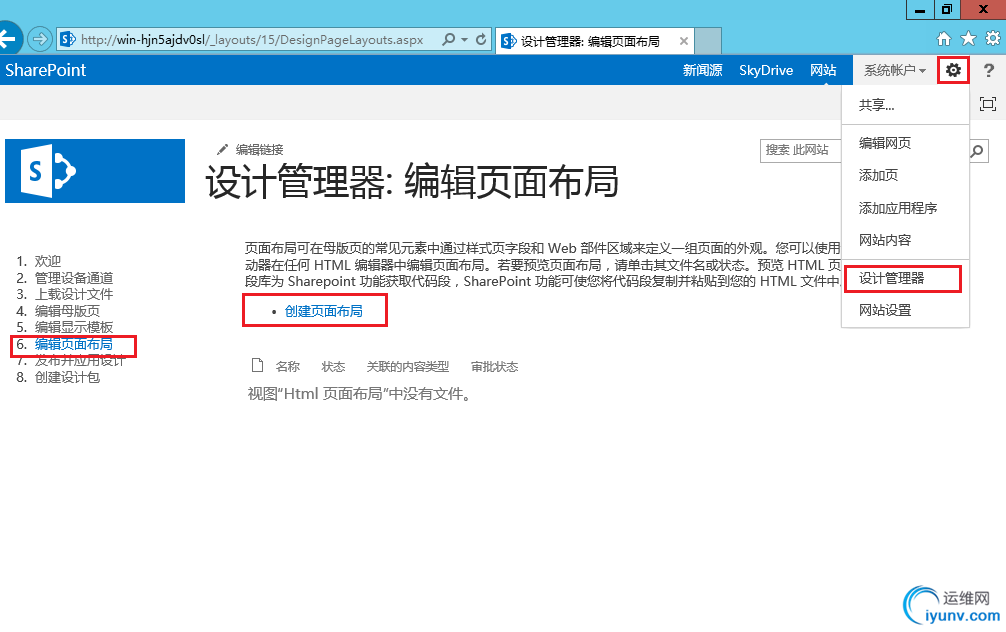Click the refresh icon in address bar
The height and width of the screenshot is (632, 1006).
[481, 40]
